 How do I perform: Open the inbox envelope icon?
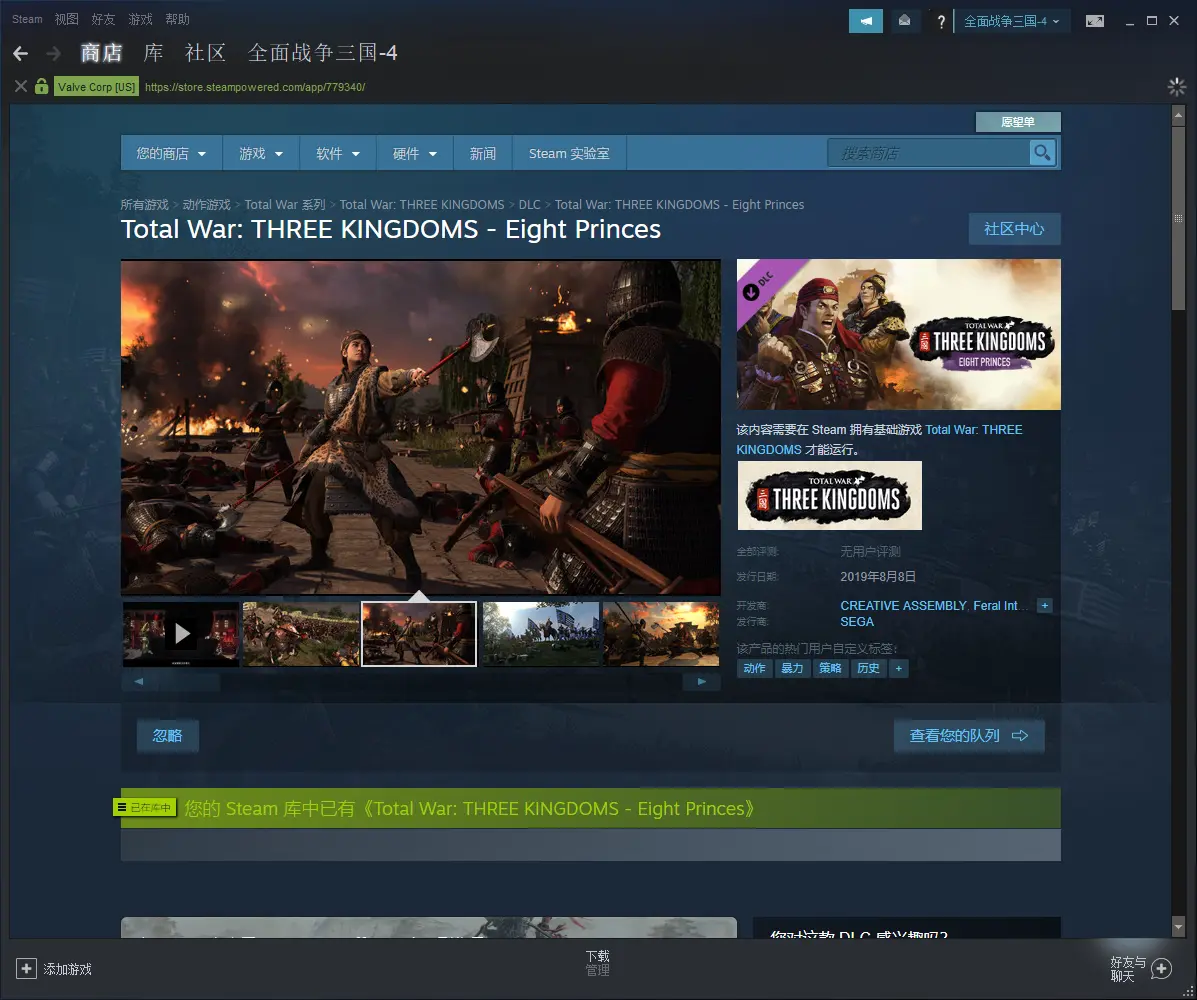point(904,21)
